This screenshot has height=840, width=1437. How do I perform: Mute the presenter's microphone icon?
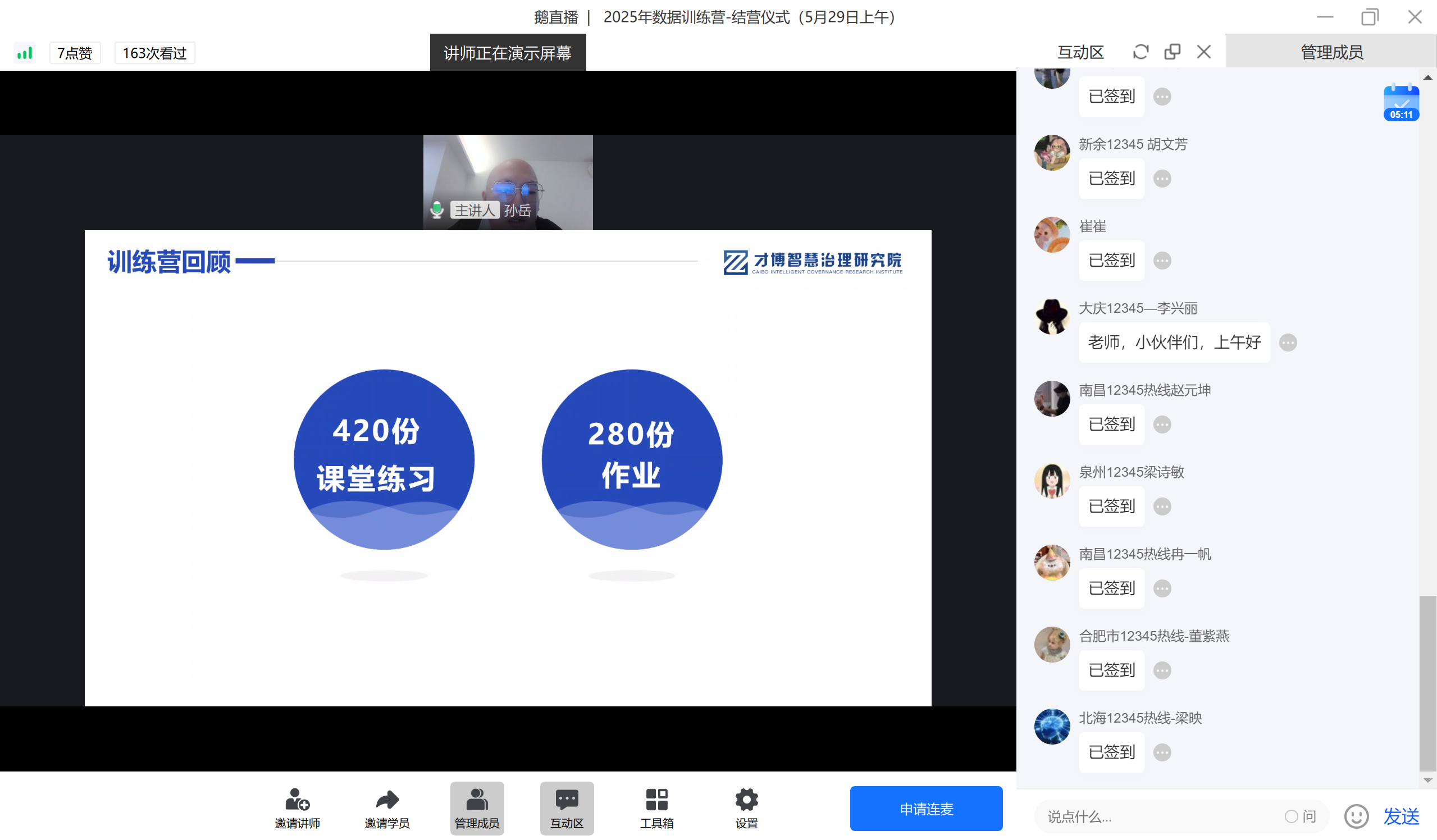coord(436,210)
